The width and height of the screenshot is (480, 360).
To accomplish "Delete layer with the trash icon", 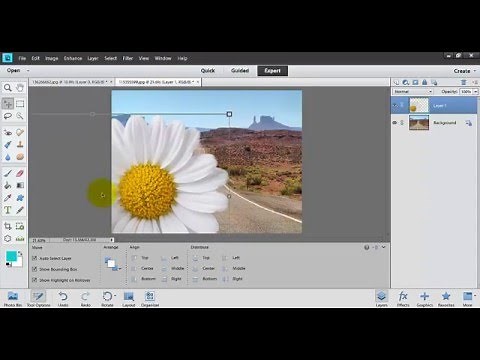I will tap(464, 82).
